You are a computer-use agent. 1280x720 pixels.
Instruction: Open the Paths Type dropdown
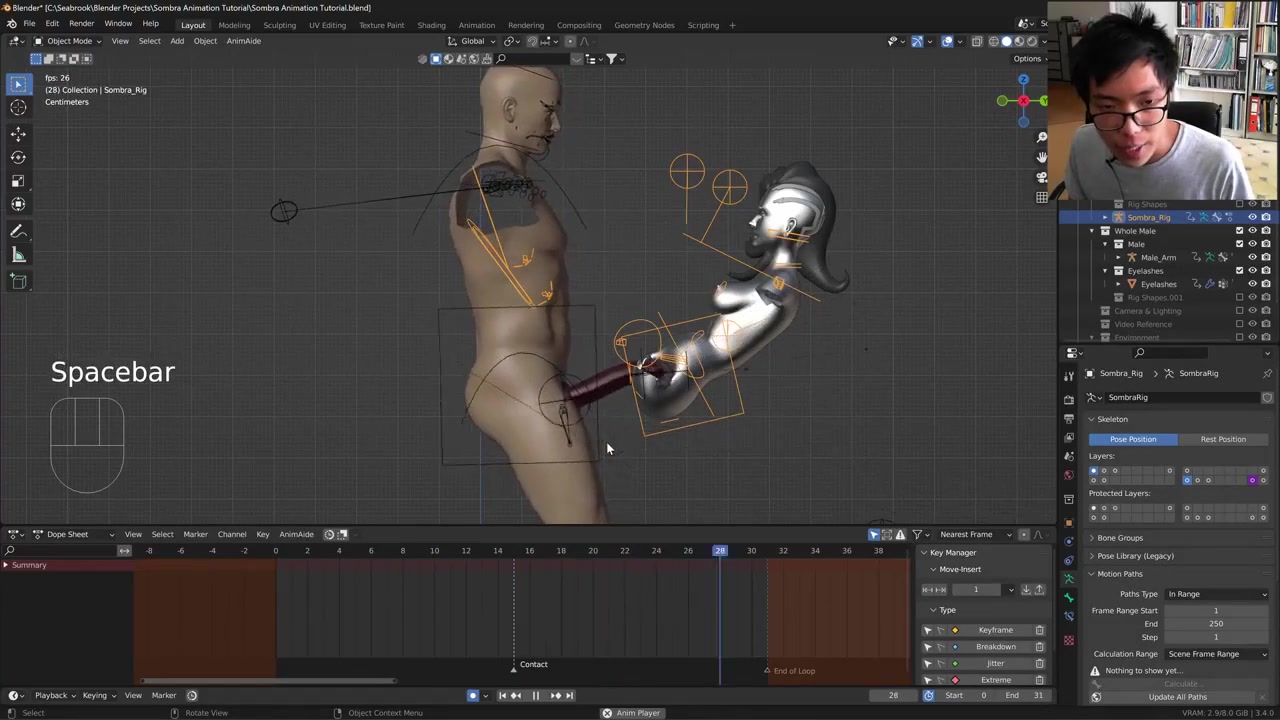pos(1216,594)
